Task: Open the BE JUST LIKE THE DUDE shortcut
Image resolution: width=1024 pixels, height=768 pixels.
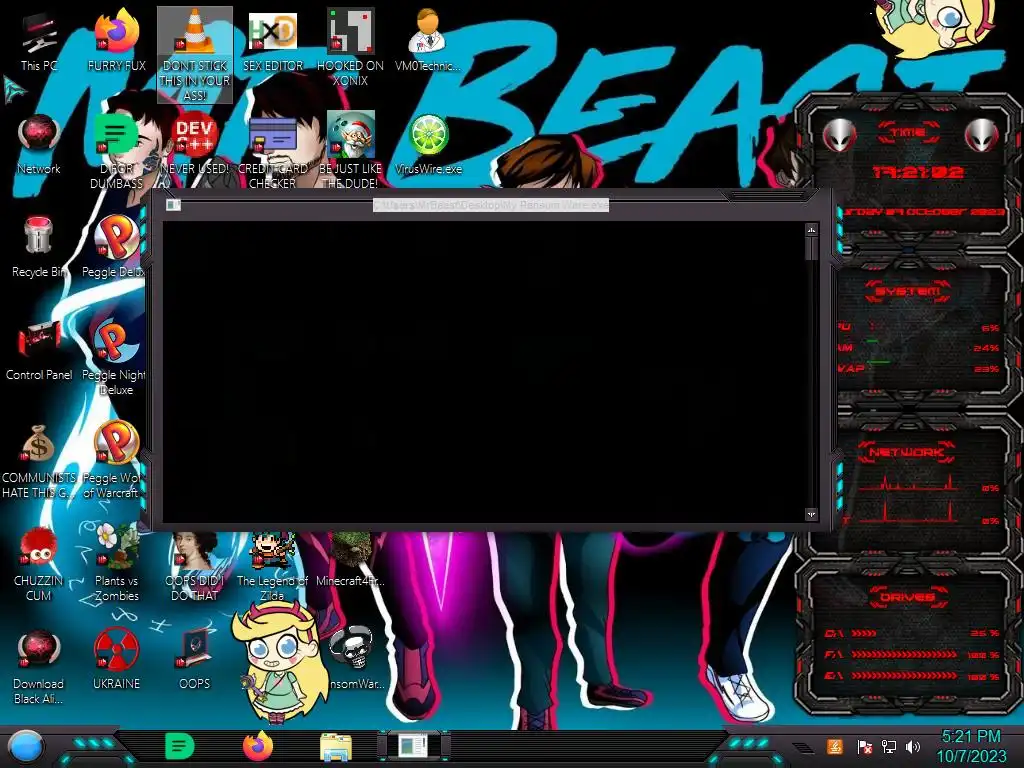Action: pyautogui.click(x=350, y=152)
